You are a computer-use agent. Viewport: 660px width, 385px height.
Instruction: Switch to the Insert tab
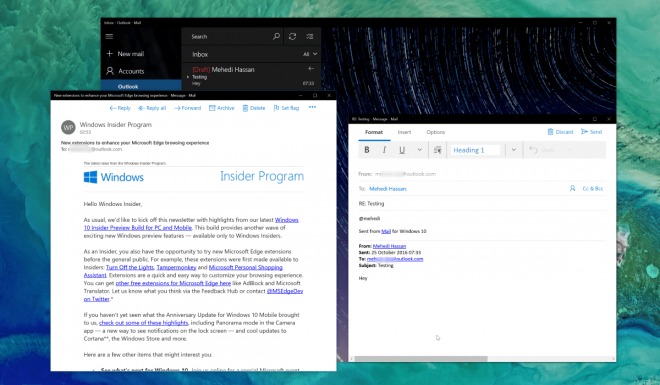click(x=404, y=132)
